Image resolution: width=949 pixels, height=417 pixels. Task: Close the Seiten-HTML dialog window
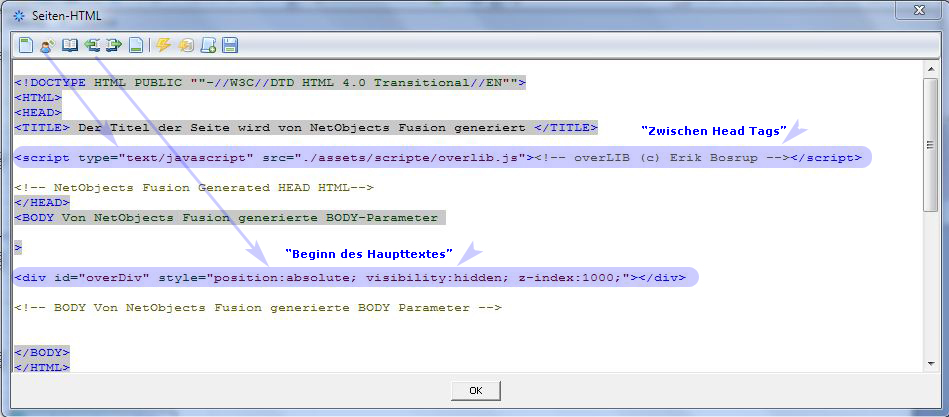point(916,10)
